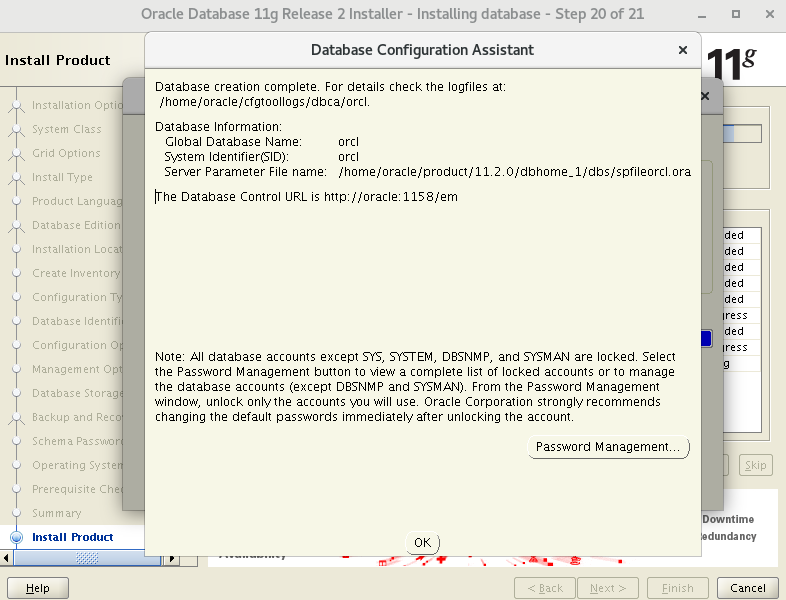
Task: Click the Finish button in installer
Action: [678, 588]
